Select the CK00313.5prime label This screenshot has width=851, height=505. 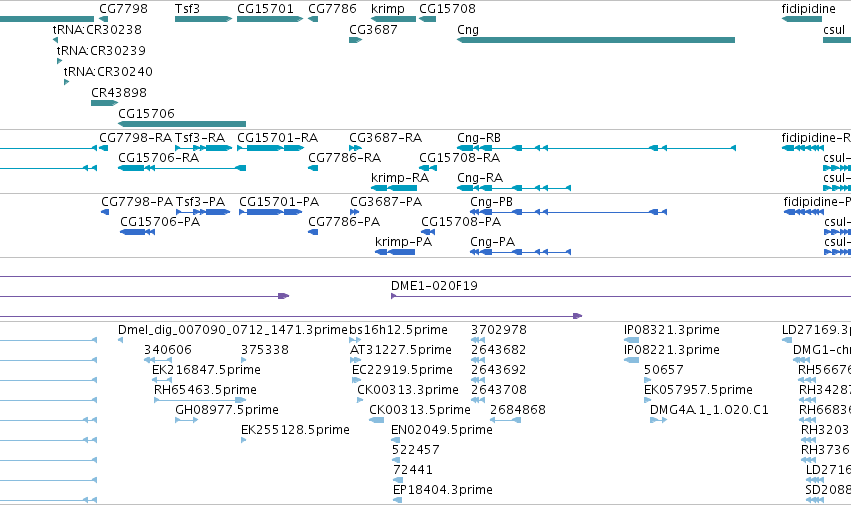click(x=420, y=410)
